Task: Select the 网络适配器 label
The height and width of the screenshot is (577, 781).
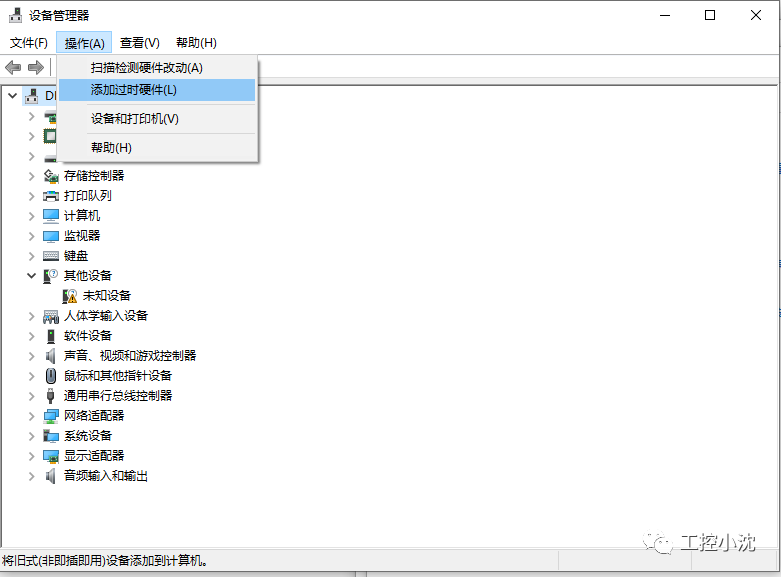Action: (94, 416)
